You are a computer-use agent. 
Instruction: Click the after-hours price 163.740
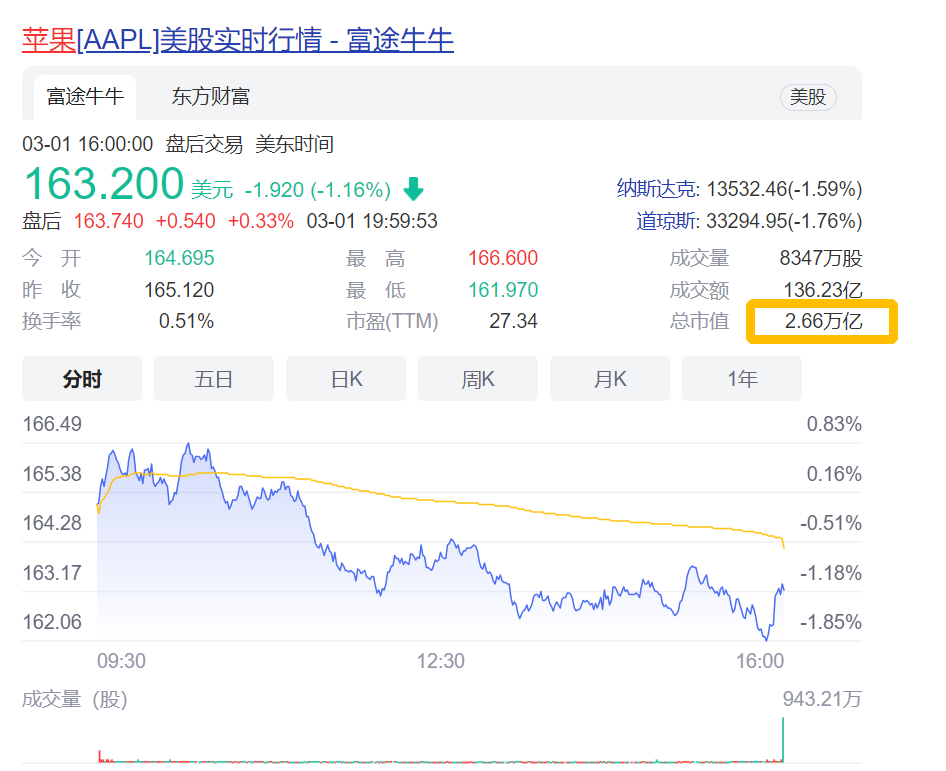pyautogui.click(x=109, y=221)
